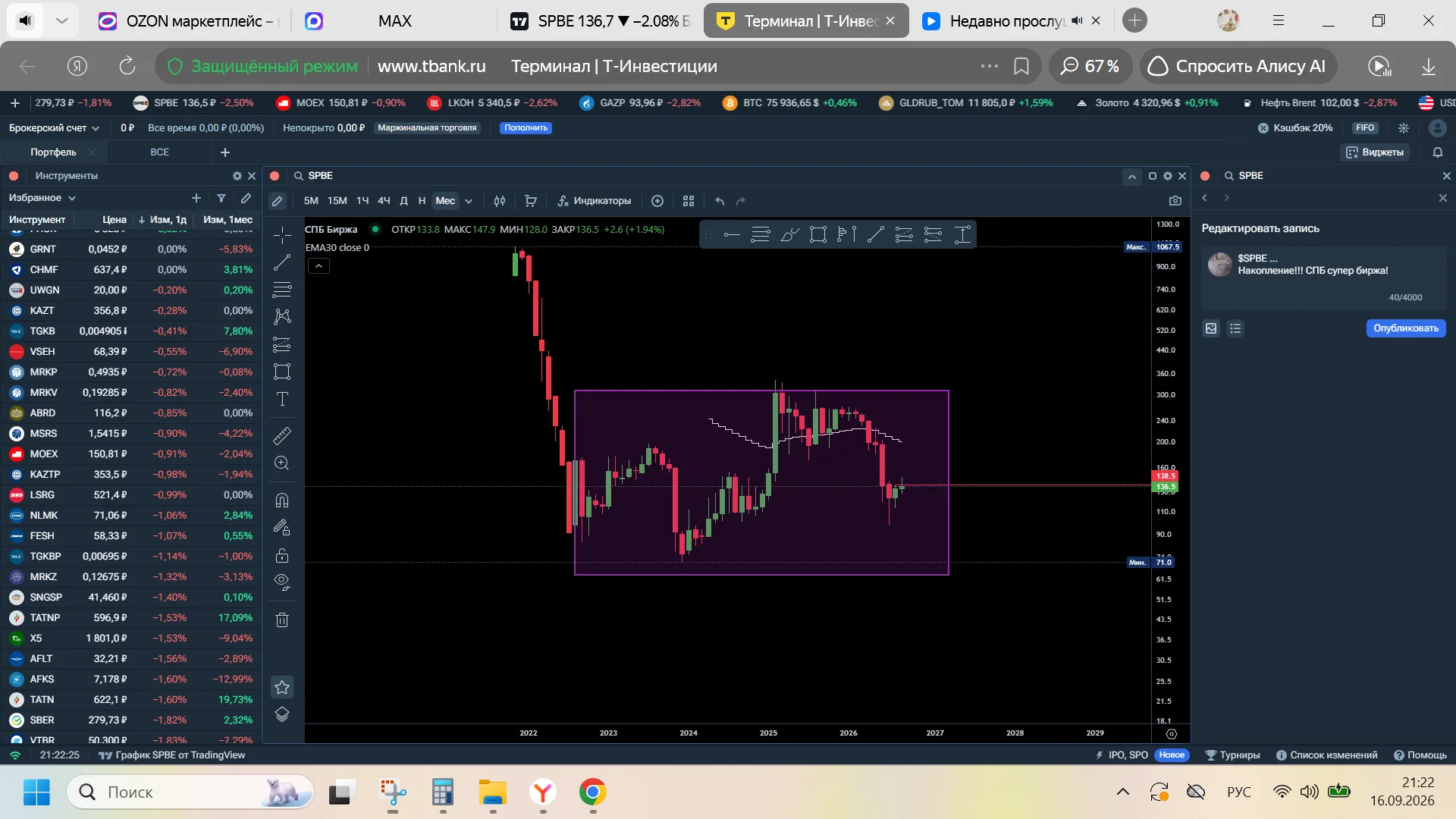Click the post text field

[x=1323, y=278]
